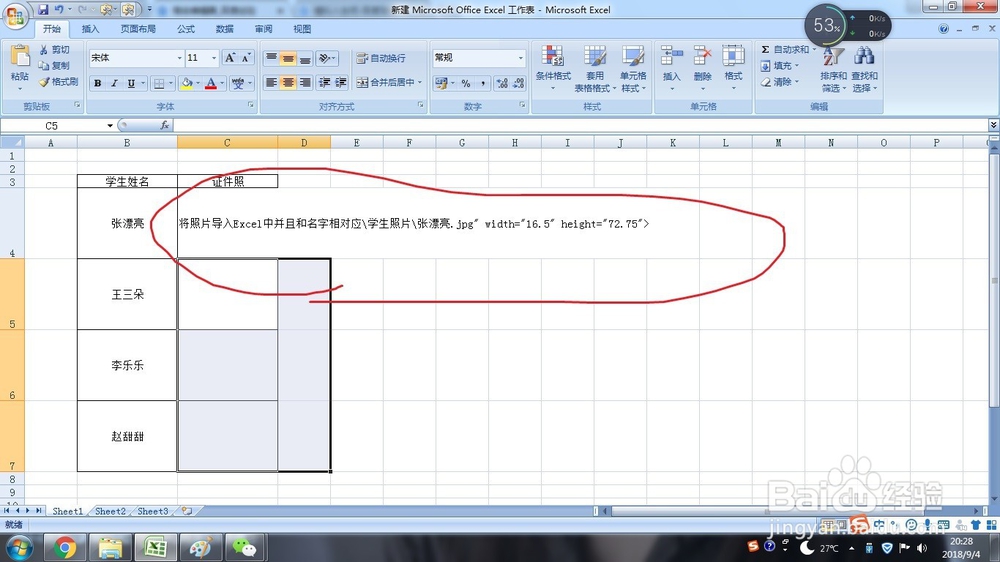Apply percent style format
The width and height of the screenshot is (1000, 562).
tap(466, 83)
